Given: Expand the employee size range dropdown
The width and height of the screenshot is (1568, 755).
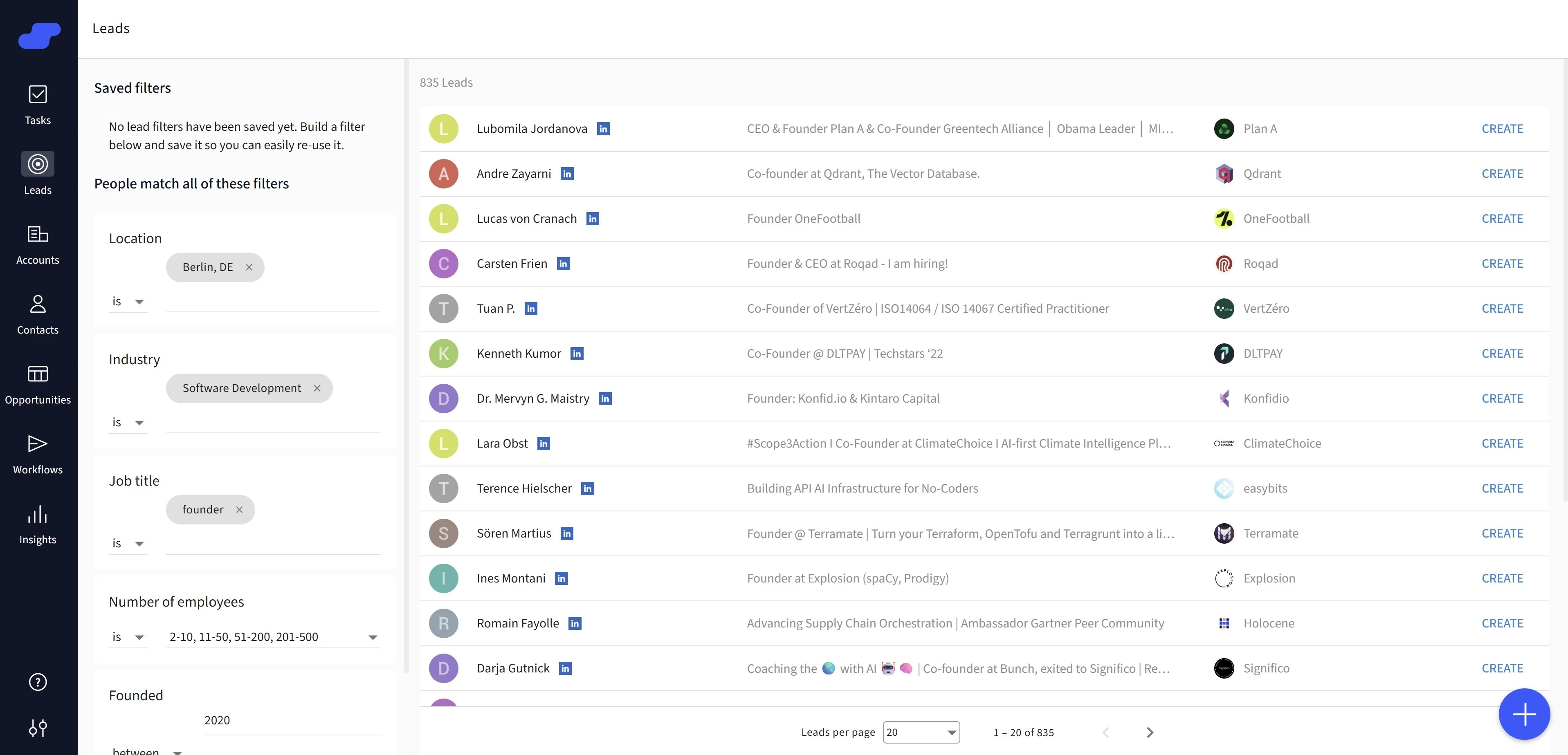Looking at the screenshot, I should pyautogui.click(x=273, y=637).
